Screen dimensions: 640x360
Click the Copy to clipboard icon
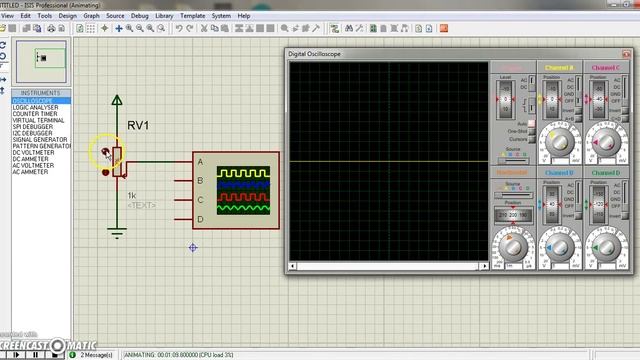(x=214, y=28)
